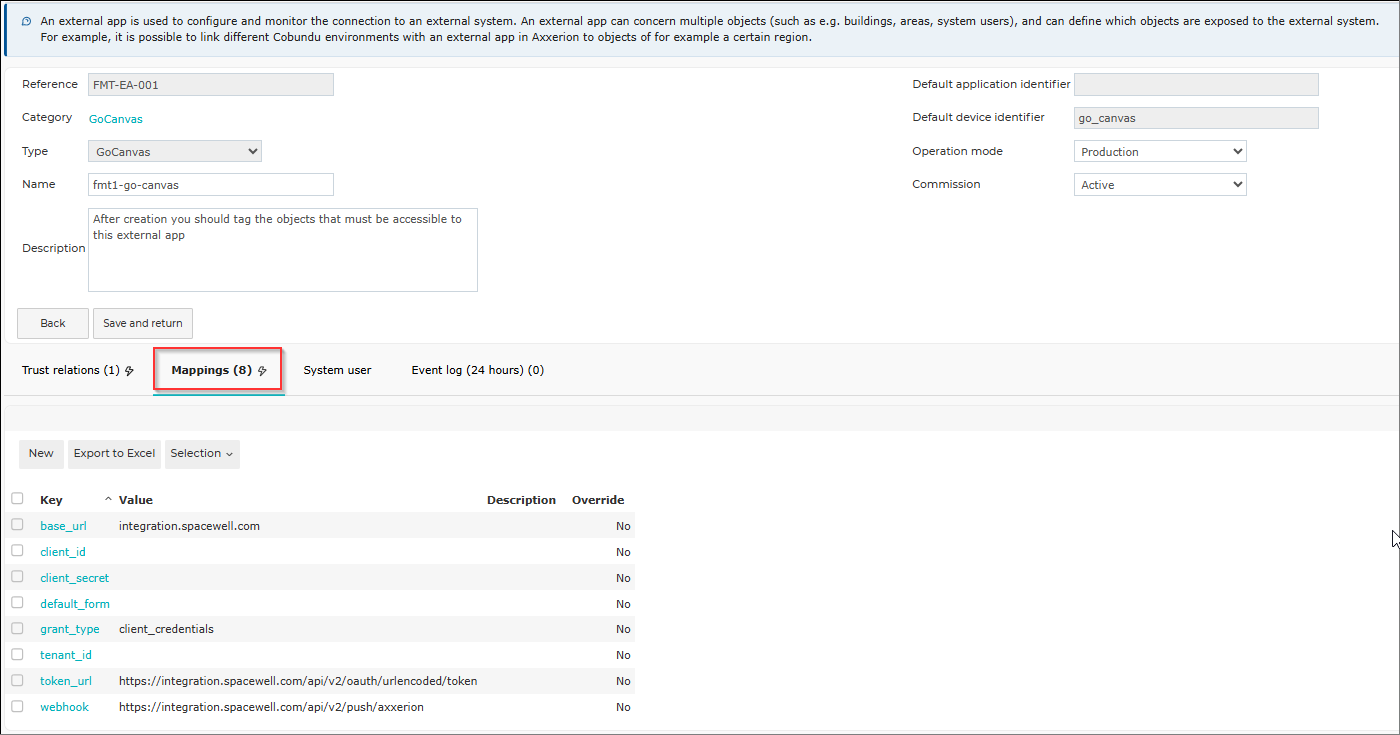The width and height of the screenshot is (1400, 735).
Task: Click the lightning icon on Mappings tab
Action: pos(262,371)
